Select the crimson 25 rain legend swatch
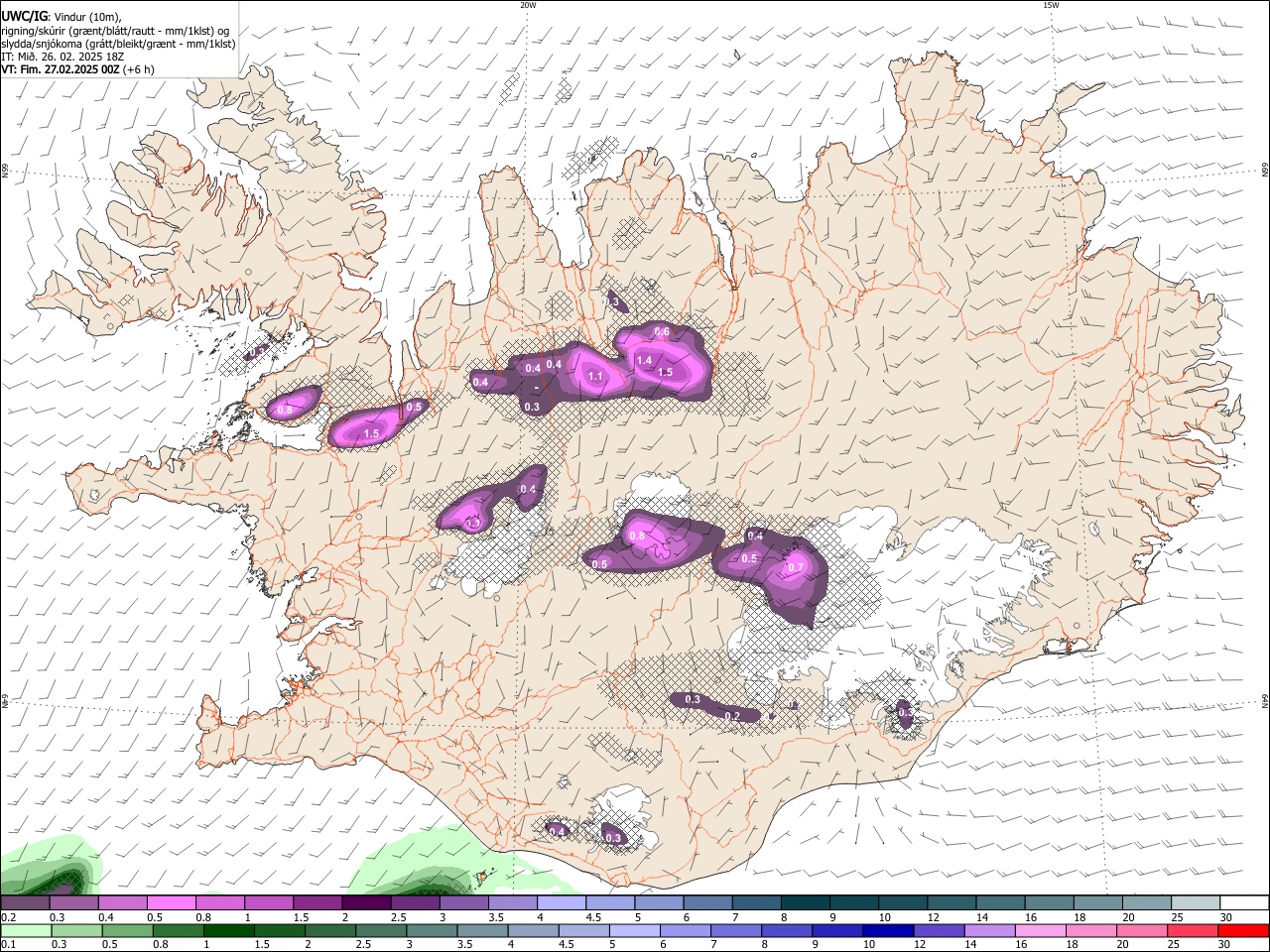This screenshot has height=952, width=1270. coord(1193,931)
